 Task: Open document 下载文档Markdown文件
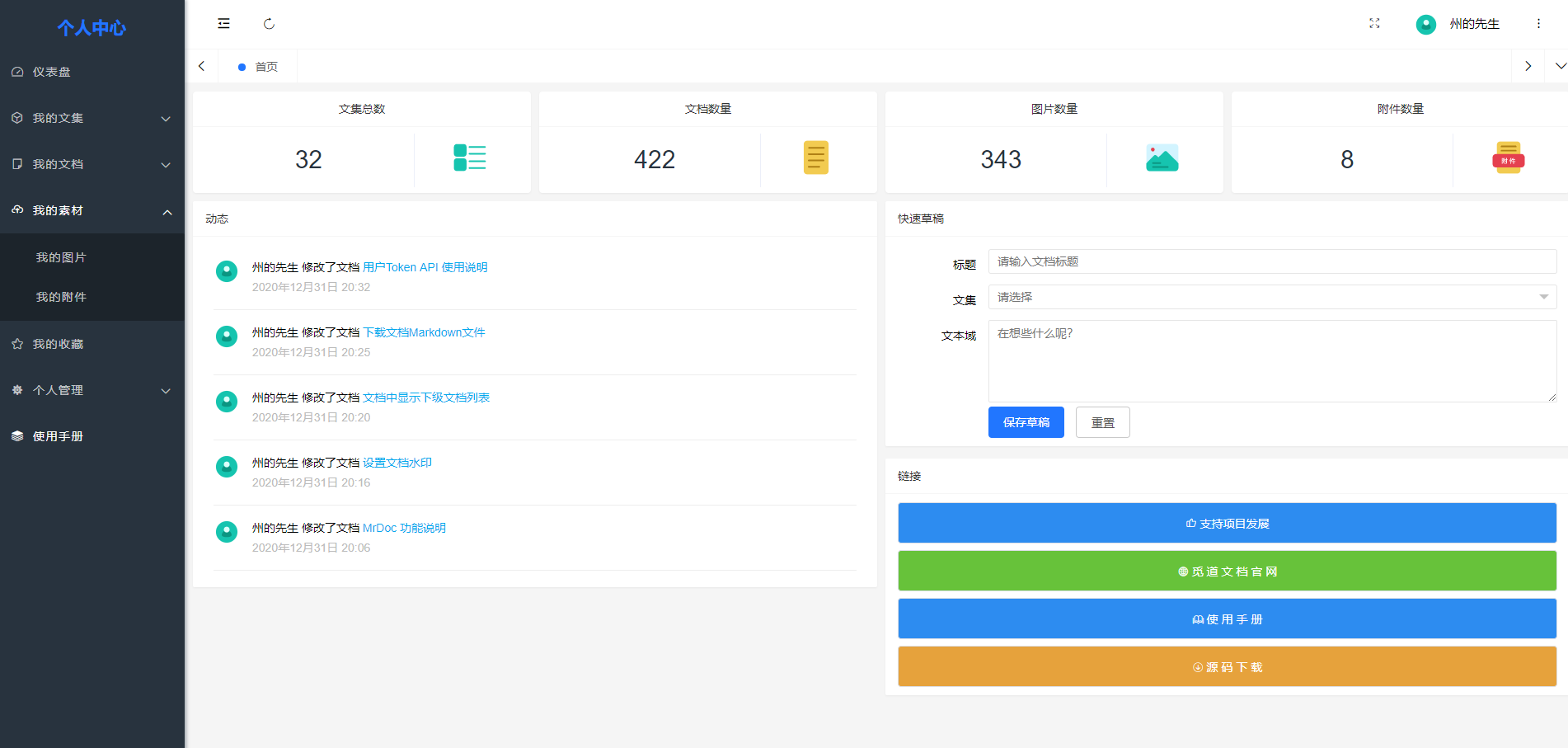coord(425,332)
